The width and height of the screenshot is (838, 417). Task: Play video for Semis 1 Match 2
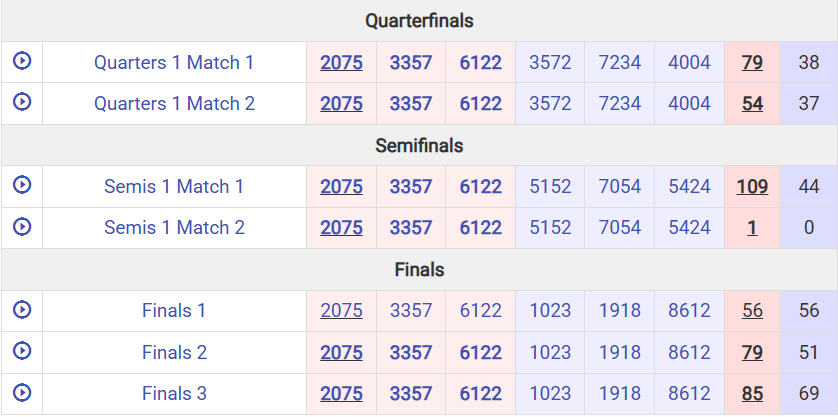click(22, 226)
